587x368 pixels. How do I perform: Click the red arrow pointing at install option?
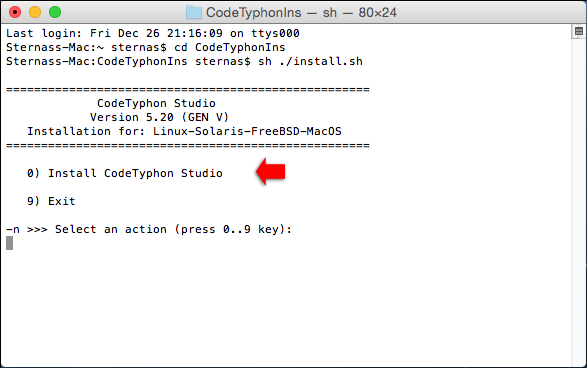tap(271, 171)
